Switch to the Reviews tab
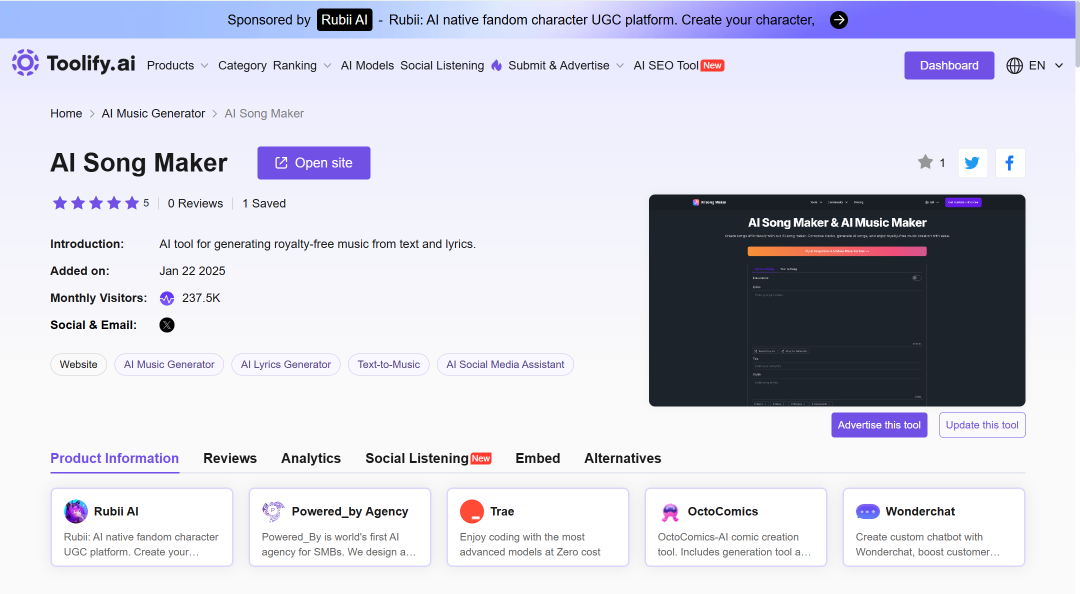 [230, 458]
